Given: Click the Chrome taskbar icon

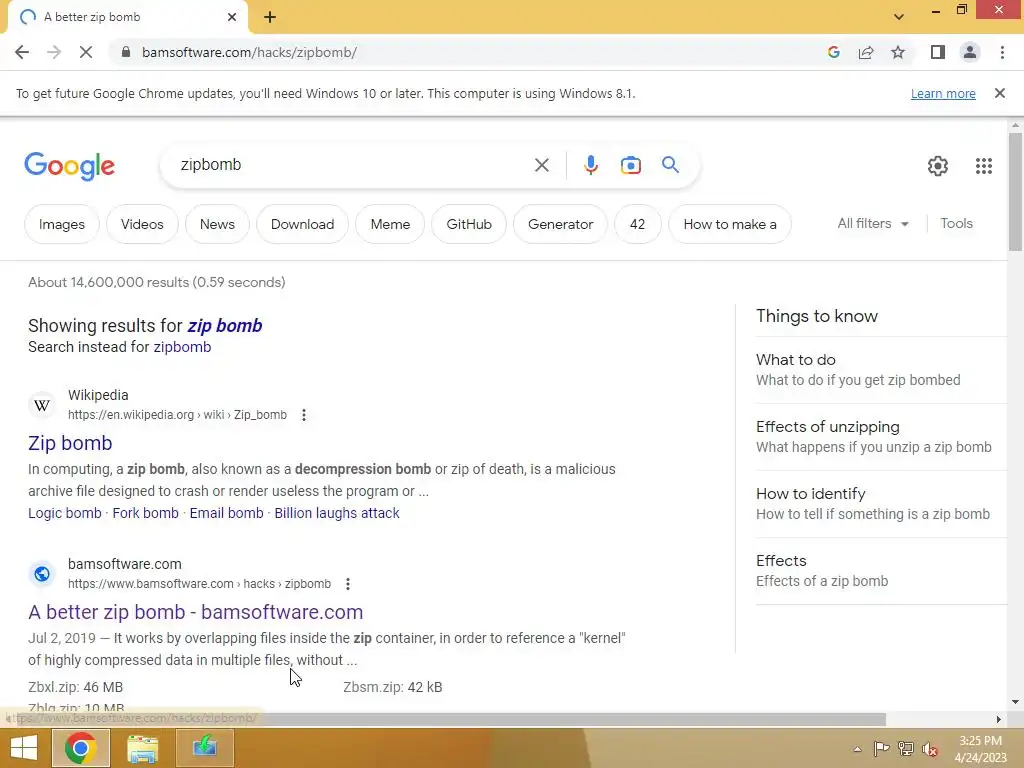Looking at the screenshot, I should tap(80, 748).
